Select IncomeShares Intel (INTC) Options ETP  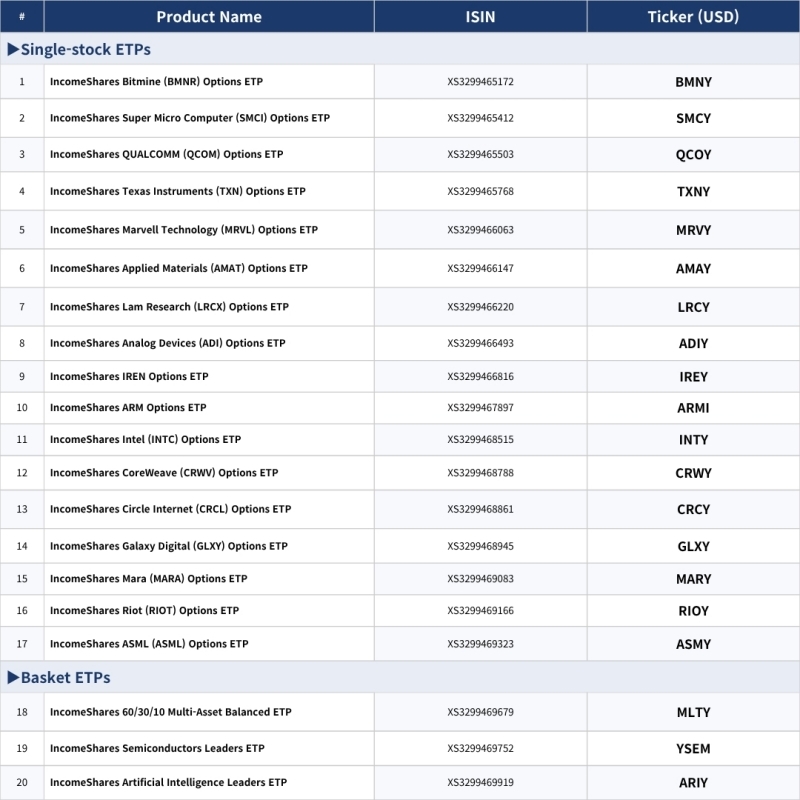(x=145, y=439)
